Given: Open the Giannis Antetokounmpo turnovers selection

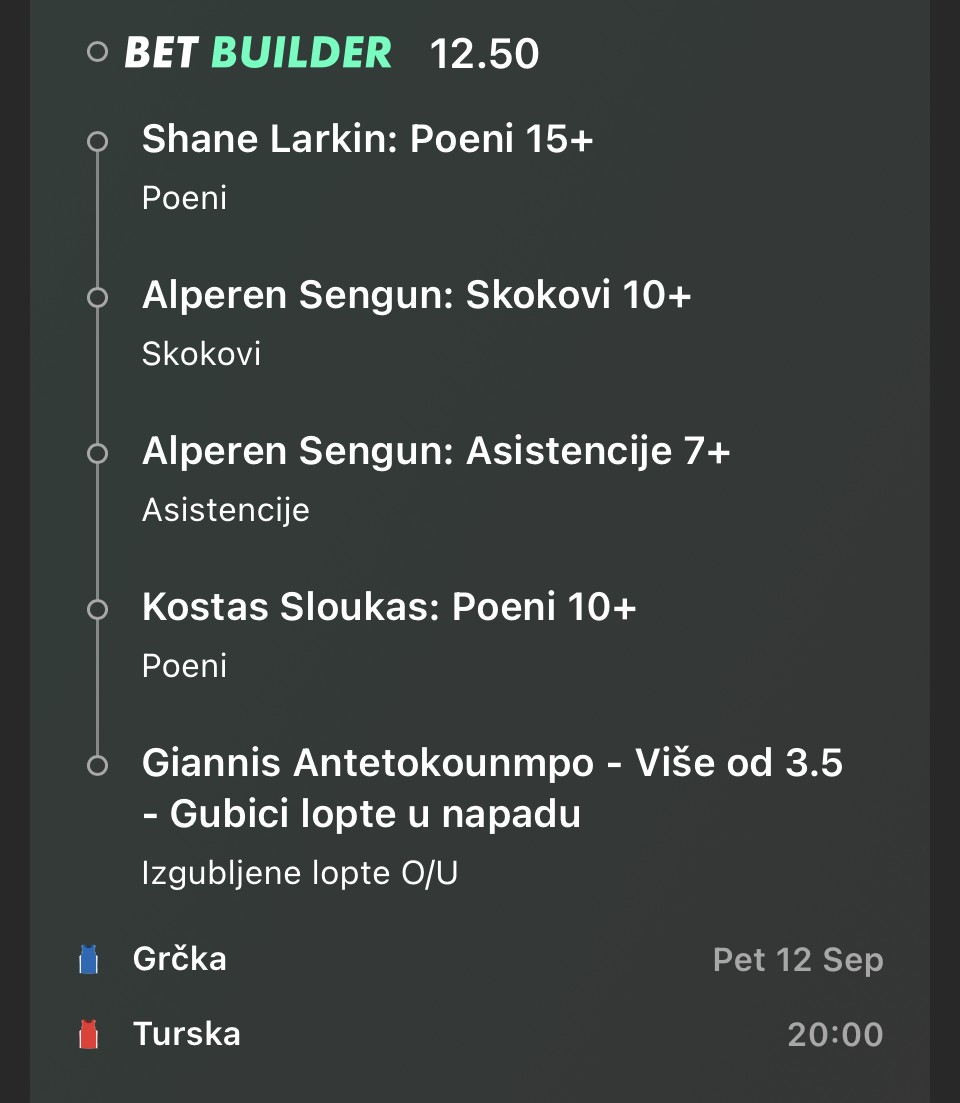Looking at the screenshot, I should point(492,789).
